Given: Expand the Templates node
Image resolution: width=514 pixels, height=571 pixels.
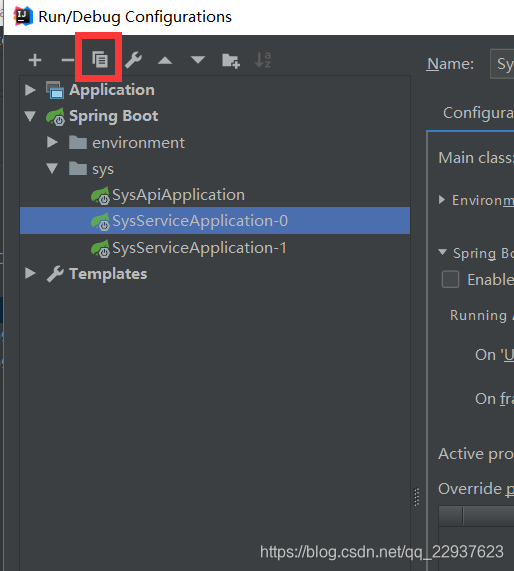Looking at the screenshot, I should pyautogui.click(x=30, y=273).
